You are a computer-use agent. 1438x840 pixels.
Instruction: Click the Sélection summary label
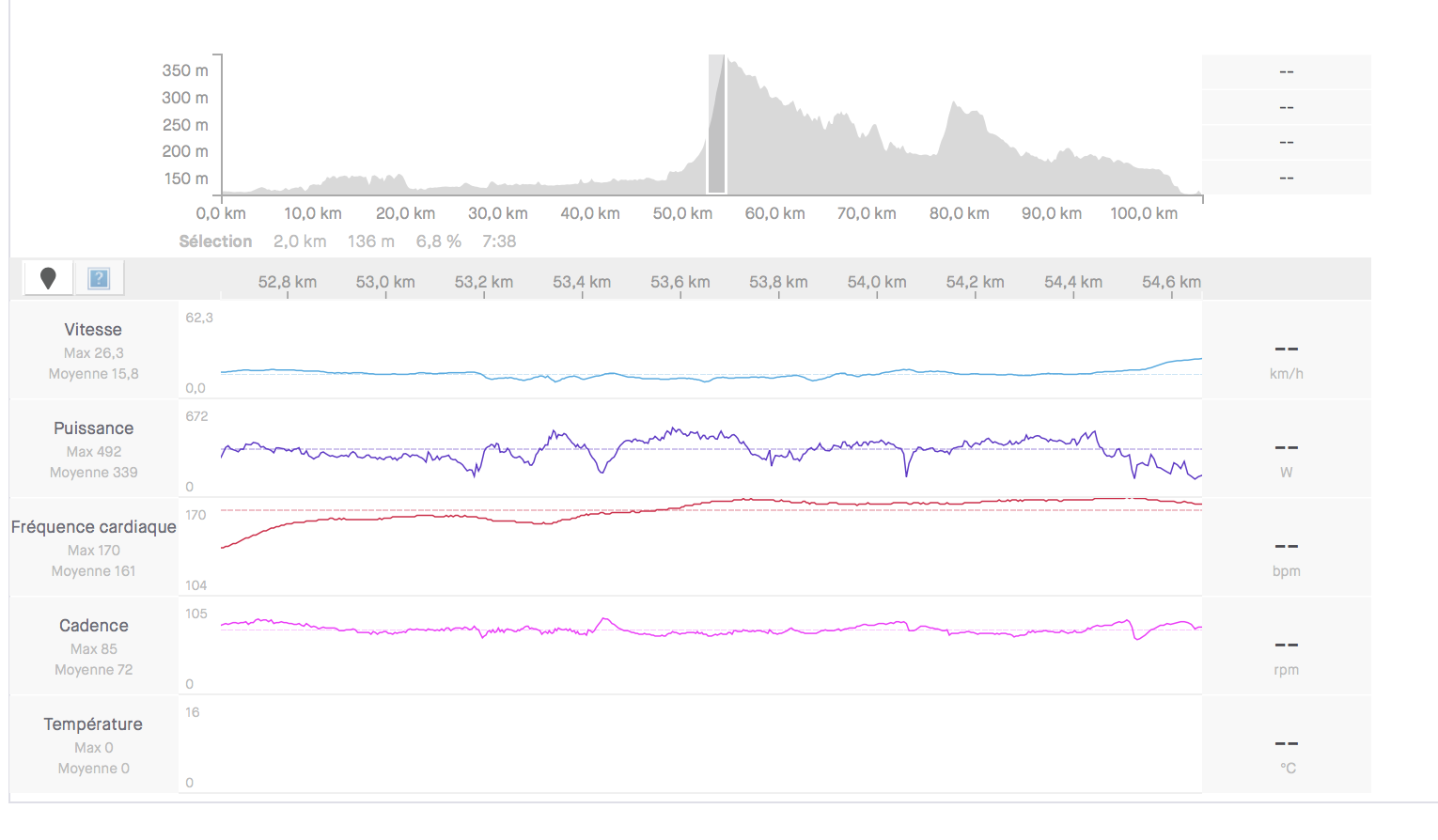[215, 241]
